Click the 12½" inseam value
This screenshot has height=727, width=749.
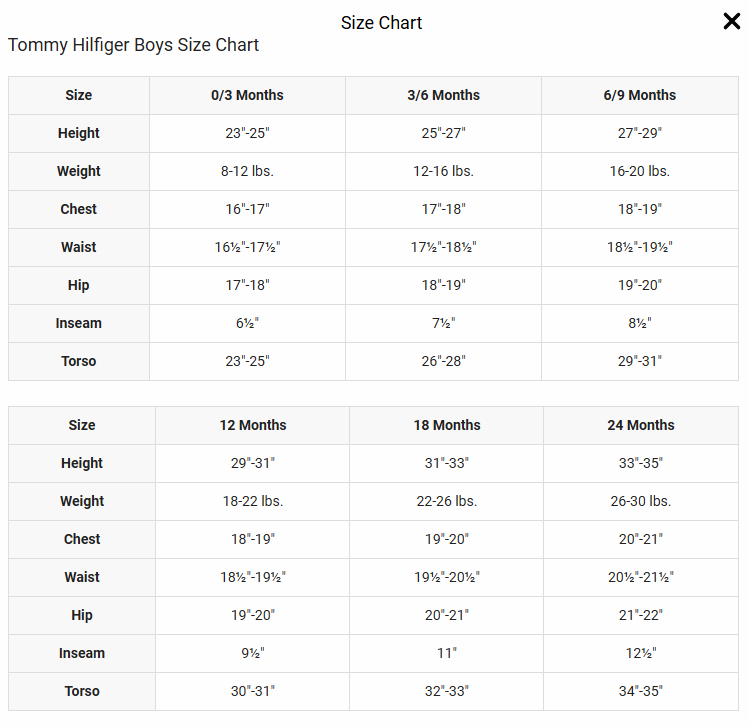pyautogui.click(x=640, y=653)
